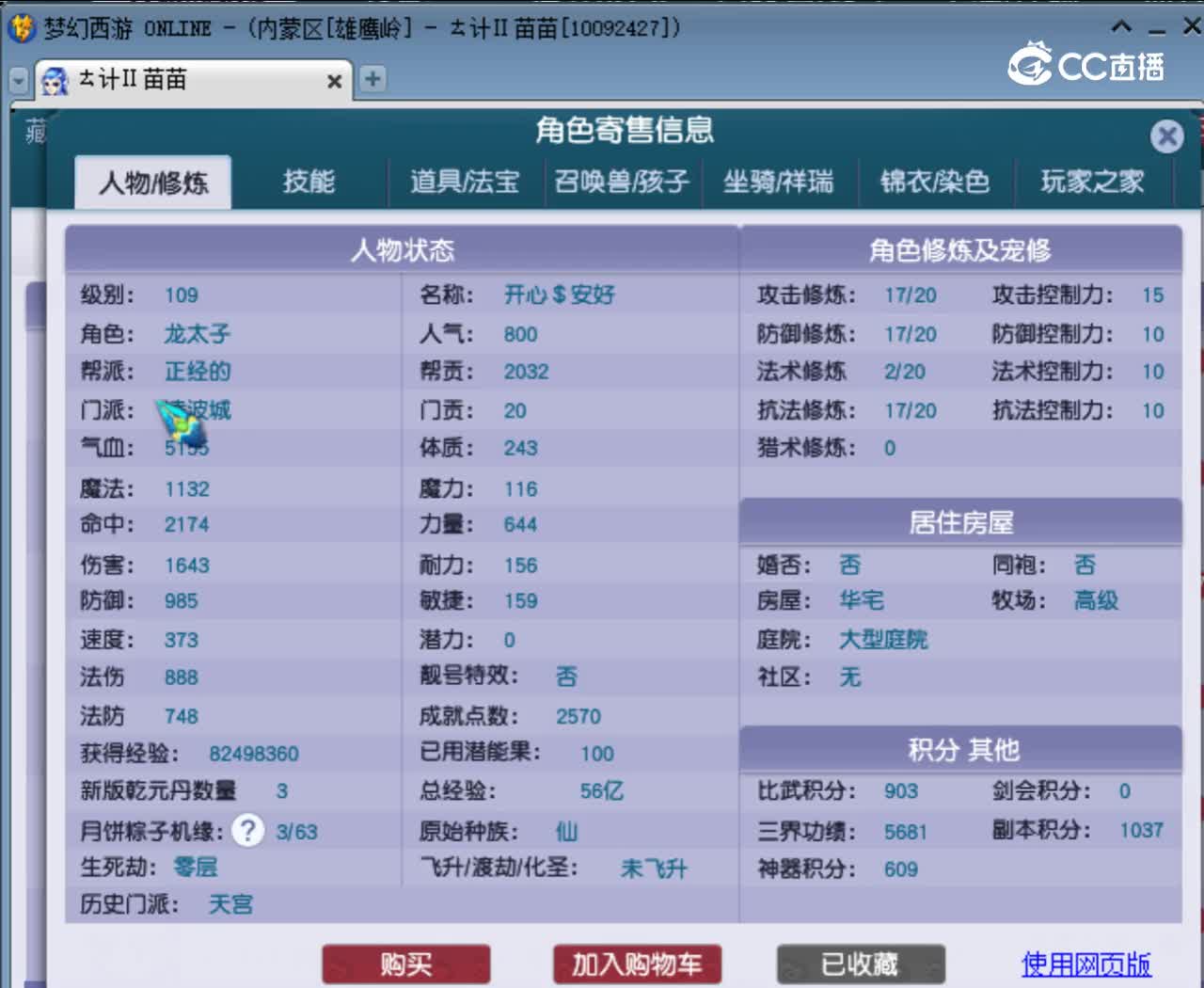Screen dimensions: 1204x988
Task: Click the 生死劫 value 零层
Action: (x=196, y=867)
